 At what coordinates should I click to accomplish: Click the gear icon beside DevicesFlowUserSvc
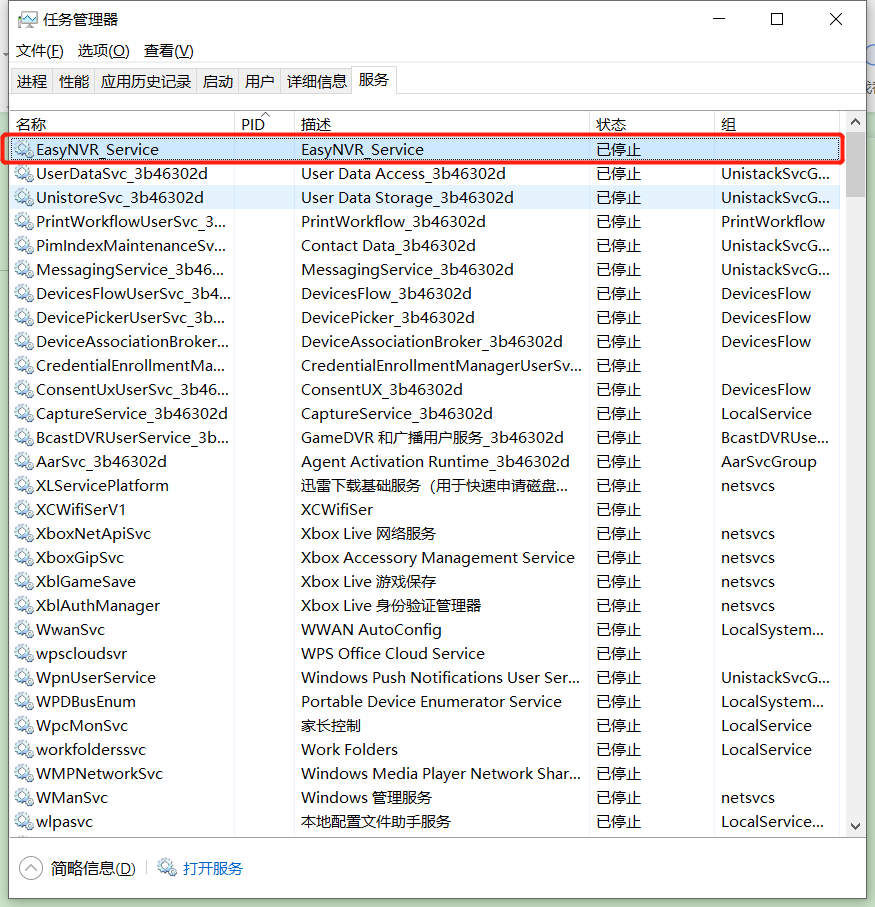24,293
